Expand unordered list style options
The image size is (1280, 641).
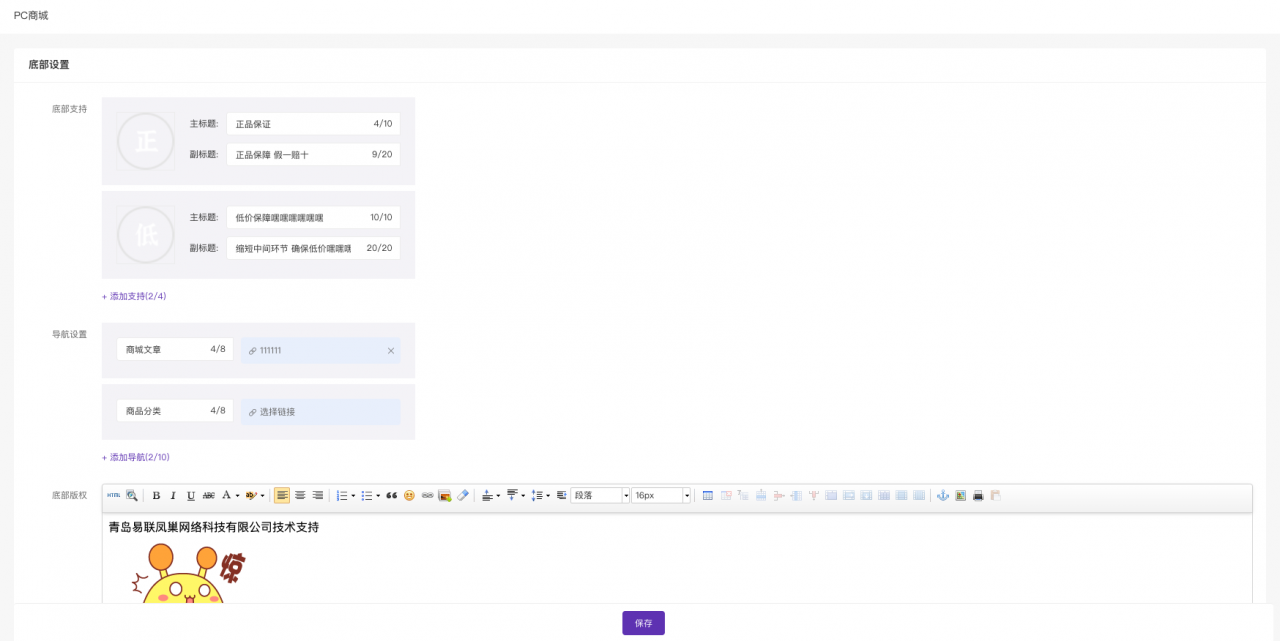click(379, 495)
